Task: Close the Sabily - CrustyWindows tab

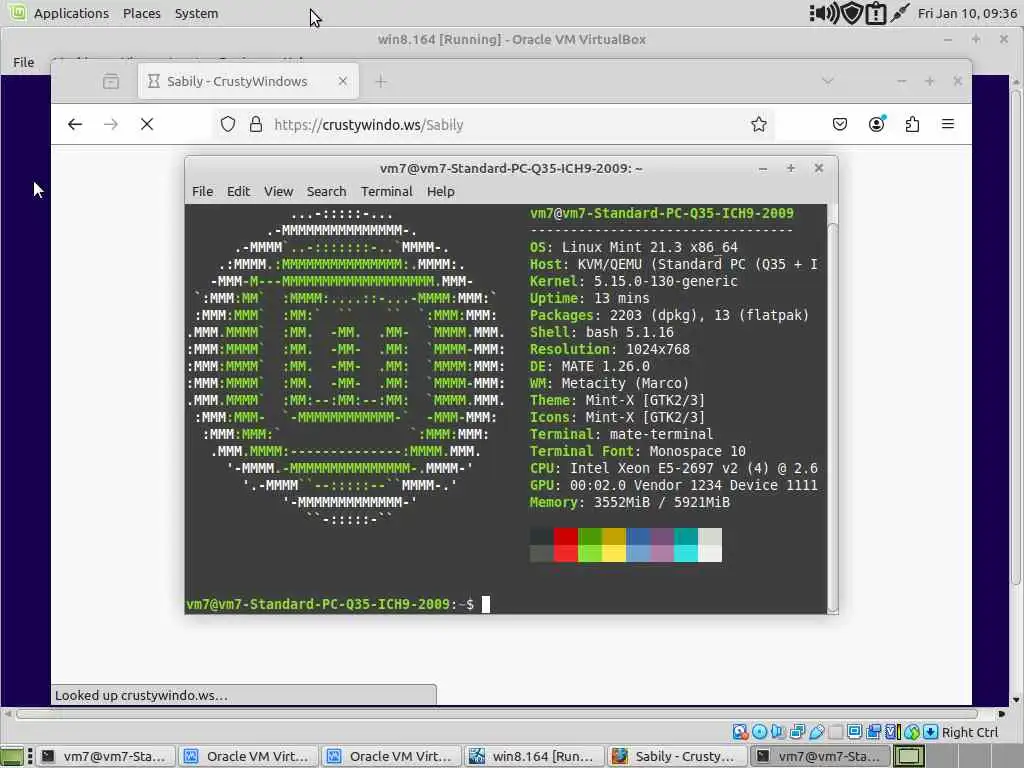Action: pos(343,81)
